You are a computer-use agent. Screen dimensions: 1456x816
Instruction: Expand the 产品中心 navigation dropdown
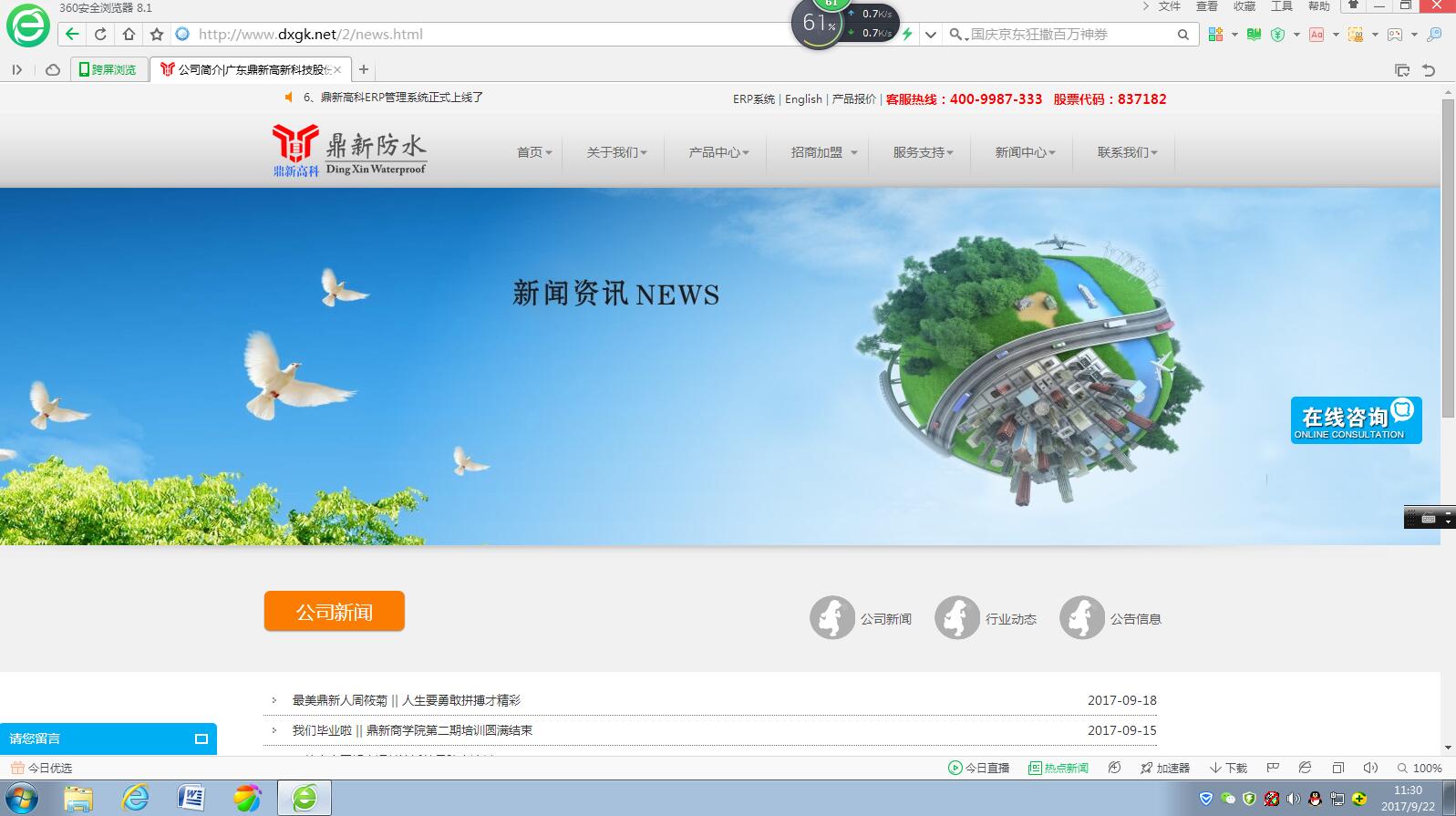[718, 152]
